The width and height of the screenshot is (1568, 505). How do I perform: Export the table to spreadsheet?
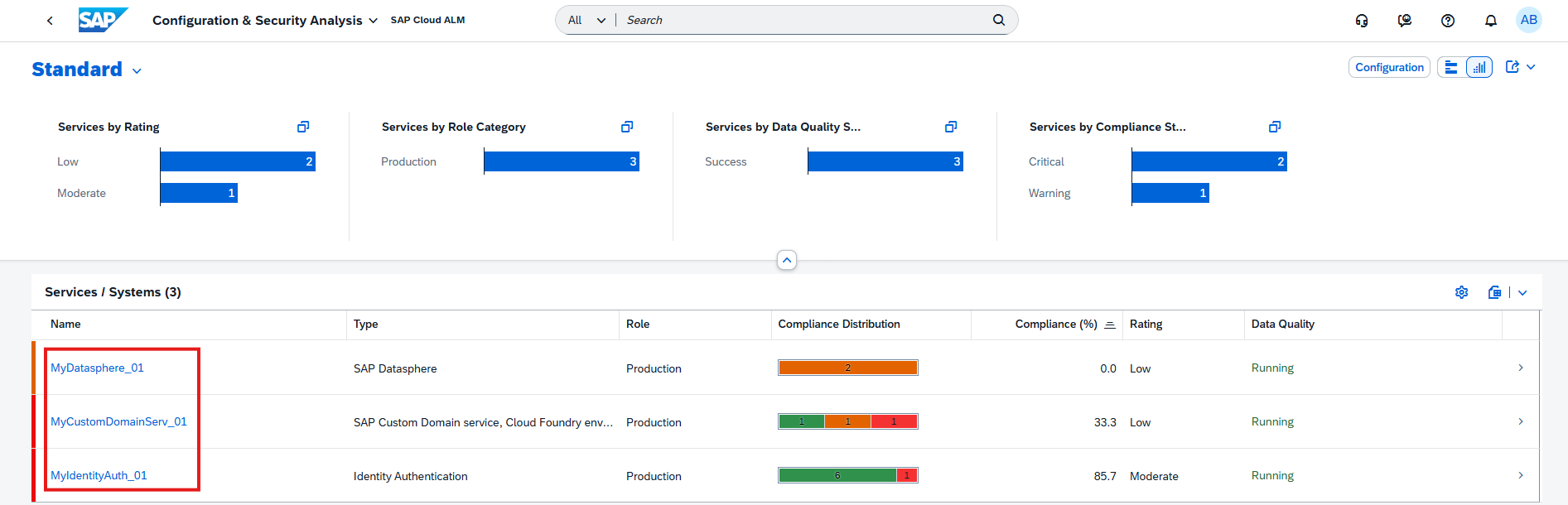click(1495, 292)
